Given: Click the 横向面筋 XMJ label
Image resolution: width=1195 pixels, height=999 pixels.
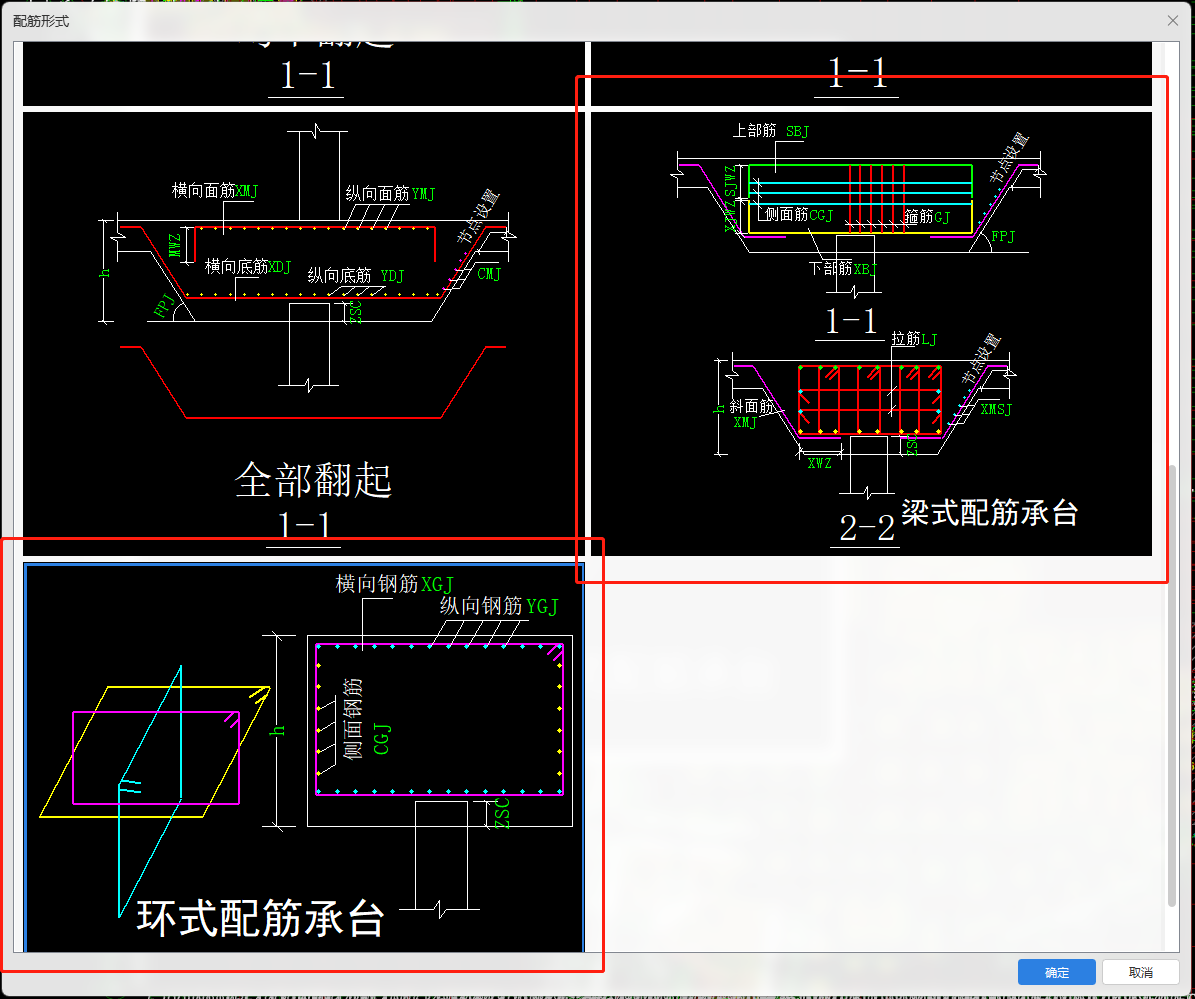Looking at the screenshot, I should (x=215, y=191).
